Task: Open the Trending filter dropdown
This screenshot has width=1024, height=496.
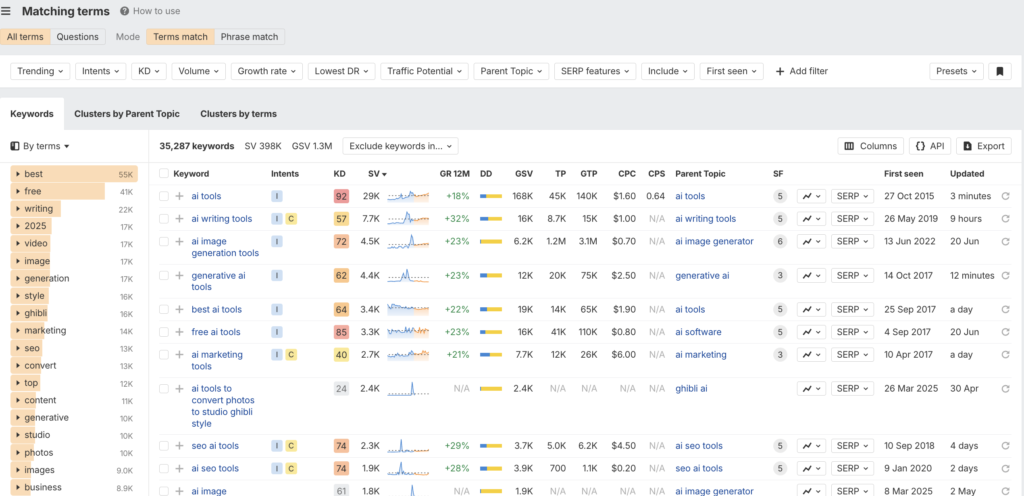Action: click(x=40, y=71)
